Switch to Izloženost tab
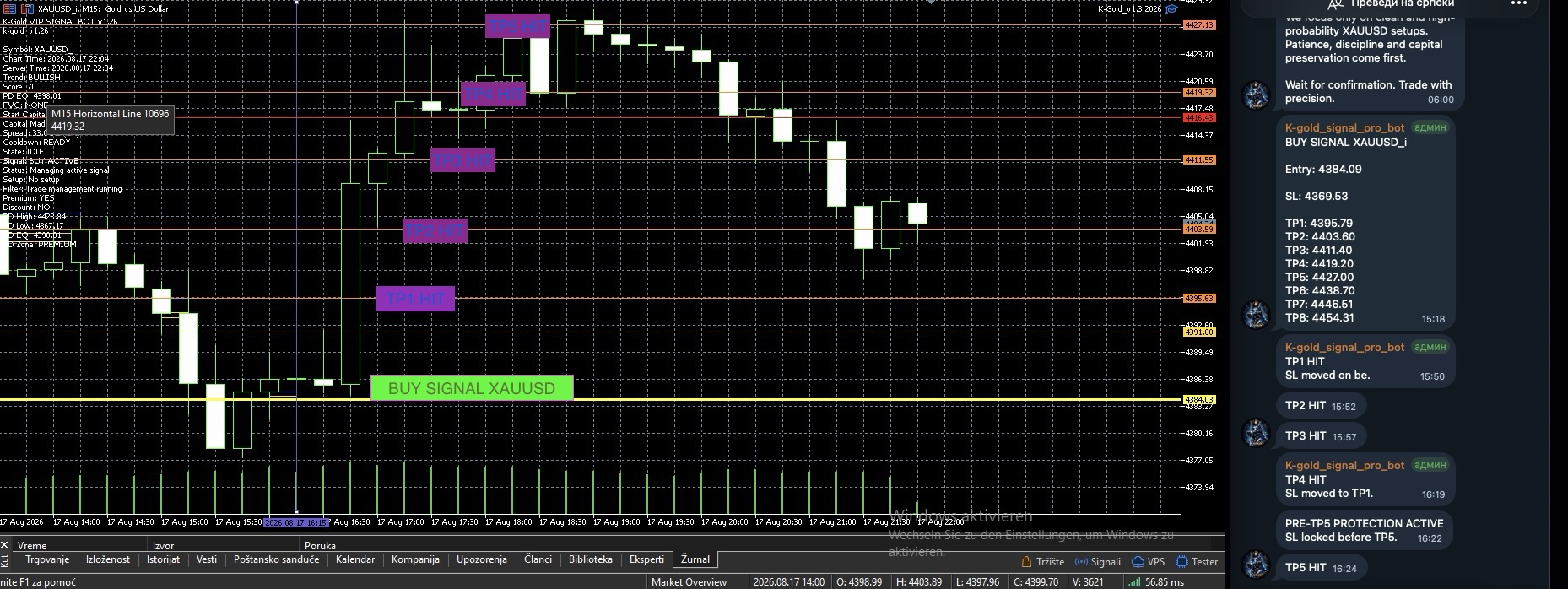Viewport: 1568px width, 589px height. (108, 559)
